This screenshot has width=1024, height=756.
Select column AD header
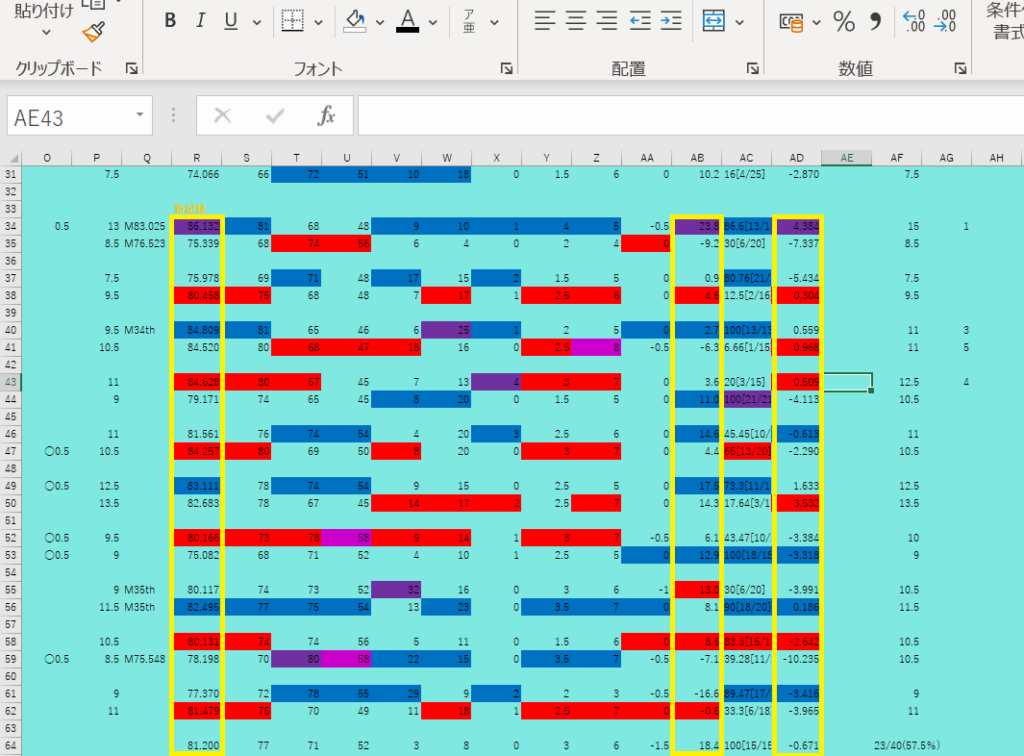pos(797,158)
